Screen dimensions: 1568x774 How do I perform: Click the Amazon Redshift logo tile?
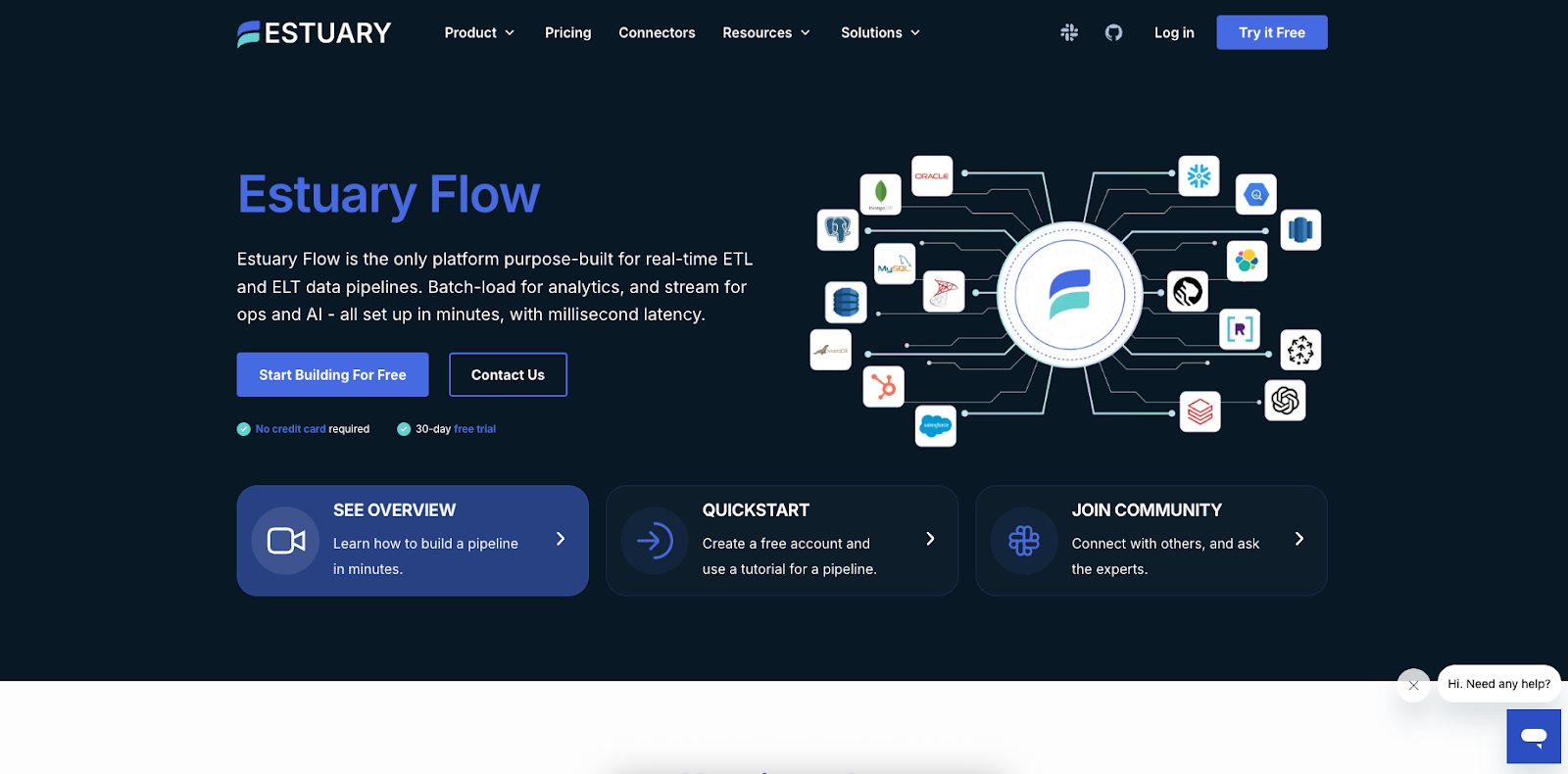(x=1300, y=230)
